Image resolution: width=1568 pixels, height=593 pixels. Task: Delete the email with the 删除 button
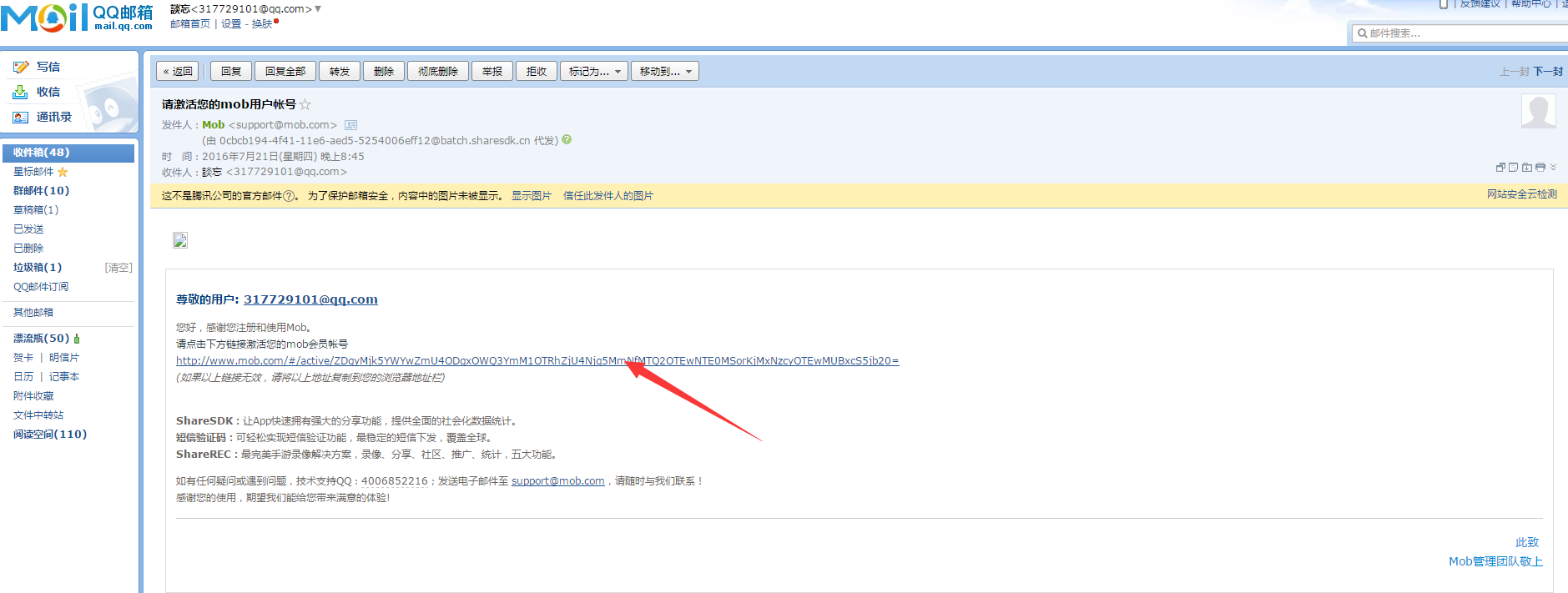(x=384, y=72)
